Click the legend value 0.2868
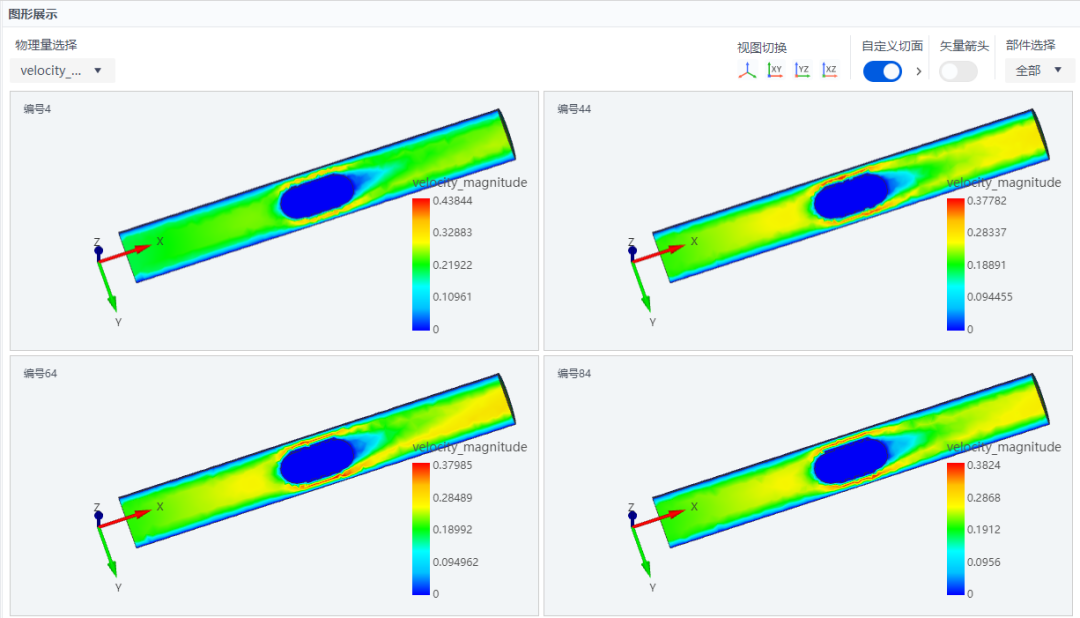Screen dimensions: 1080x618 (x=984, y=497)
